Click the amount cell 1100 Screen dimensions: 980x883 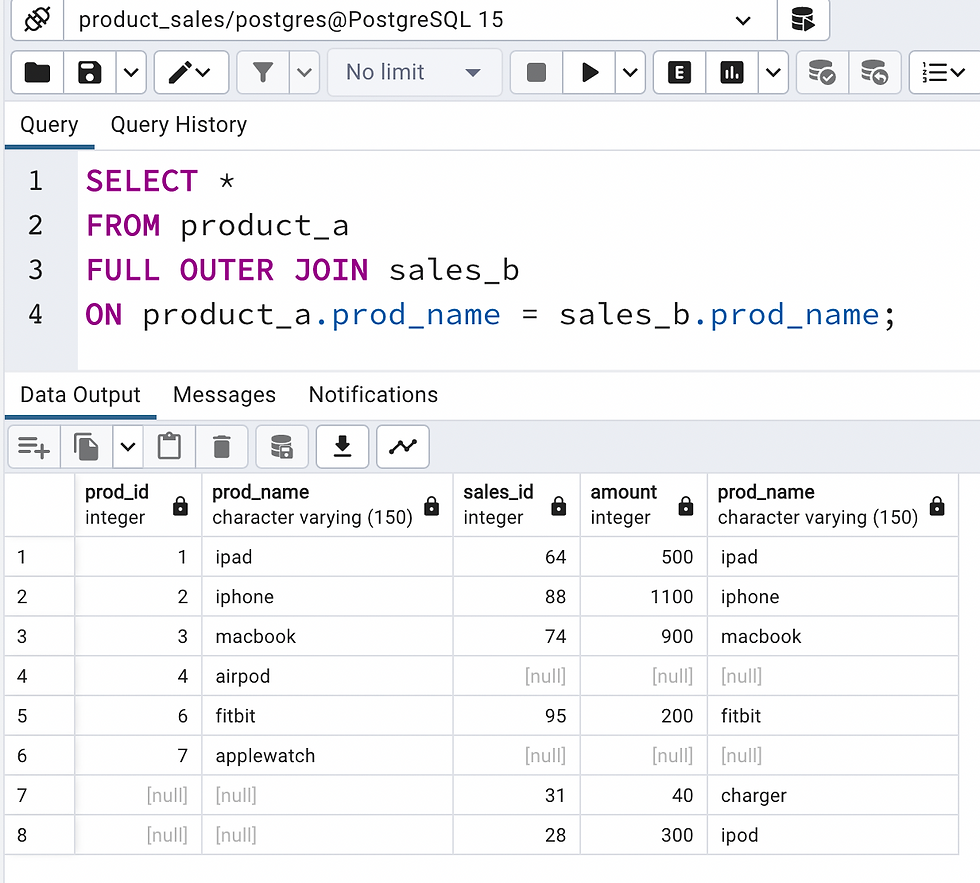coord(644,597)
